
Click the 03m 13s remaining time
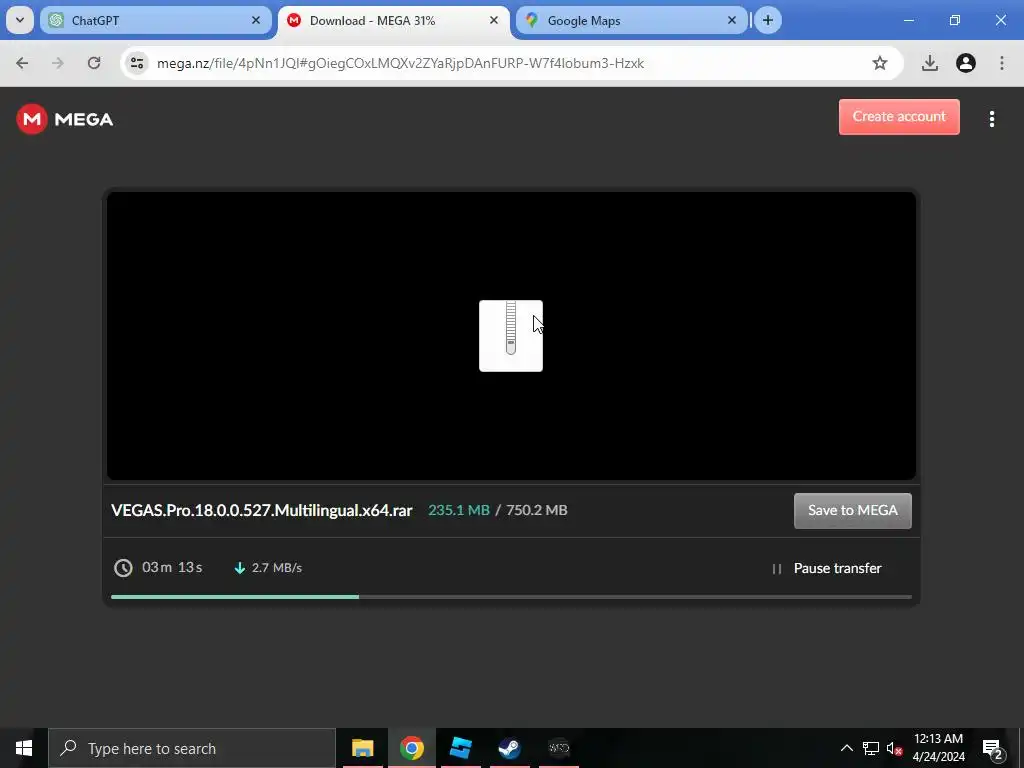click(x=172, y=567)
